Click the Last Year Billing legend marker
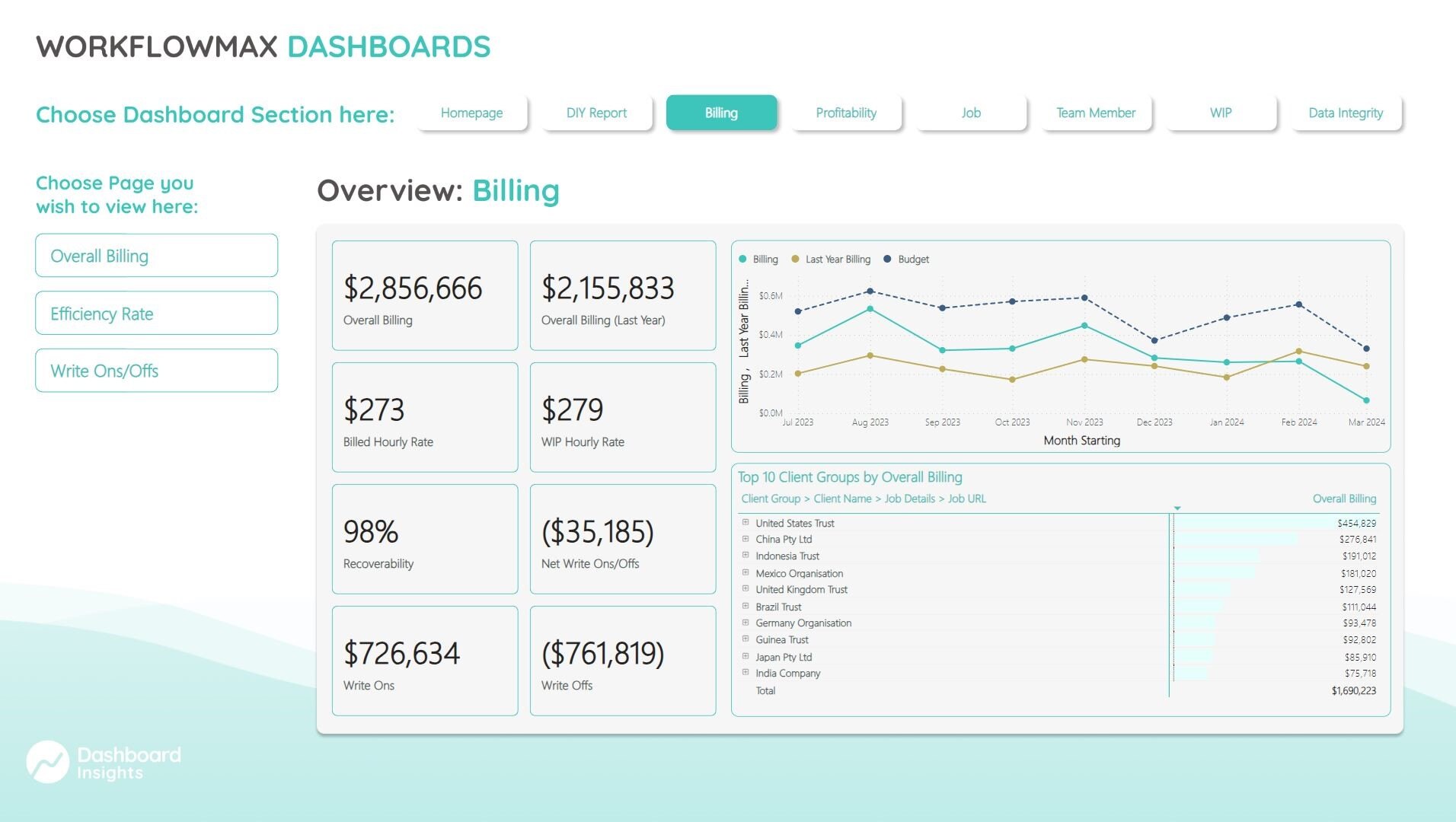The height and width of the screenshot is (822, 1456). (x=795, y=260)
